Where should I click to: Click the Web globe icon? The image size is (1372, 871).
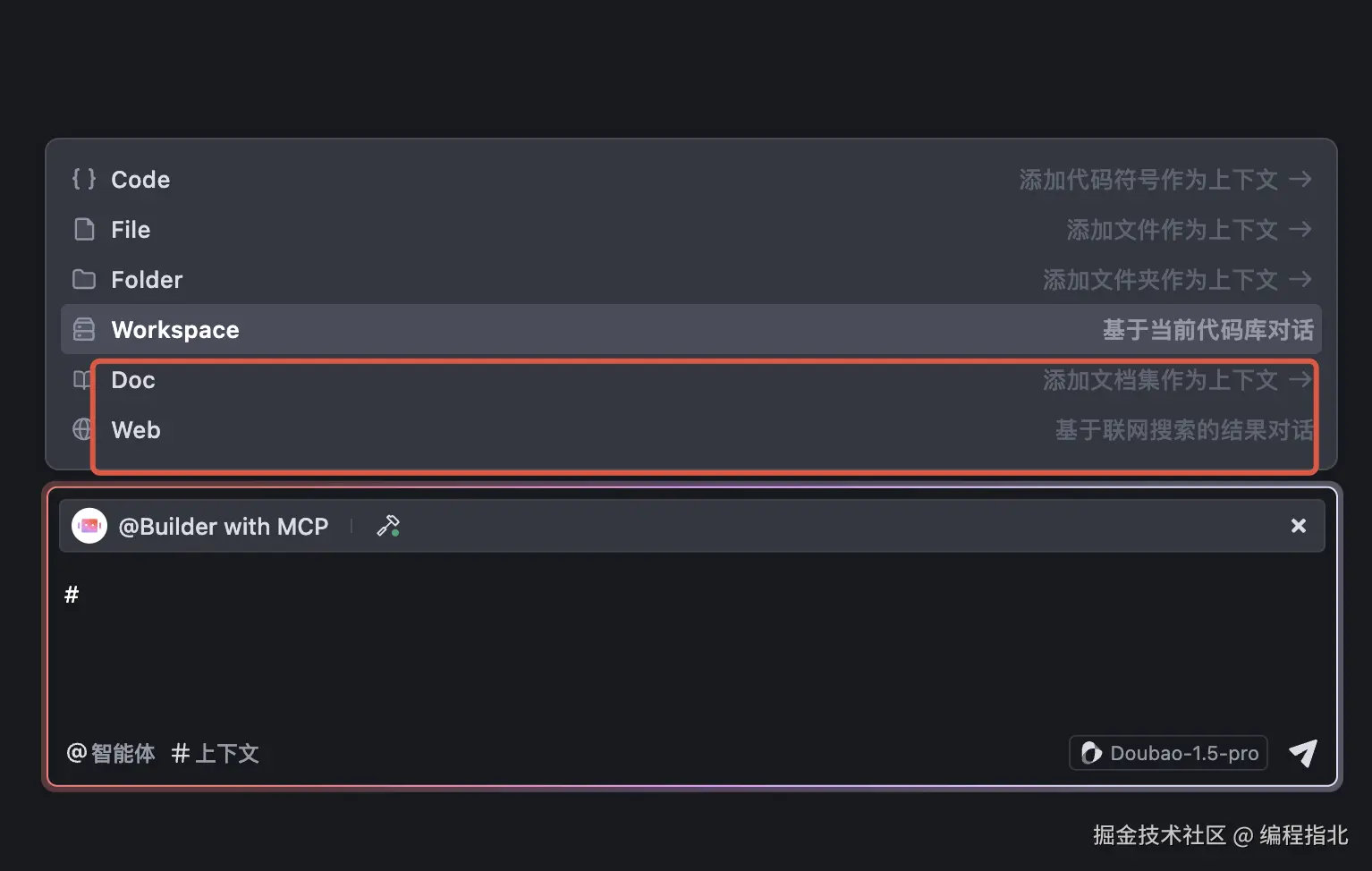coord(82,430)
